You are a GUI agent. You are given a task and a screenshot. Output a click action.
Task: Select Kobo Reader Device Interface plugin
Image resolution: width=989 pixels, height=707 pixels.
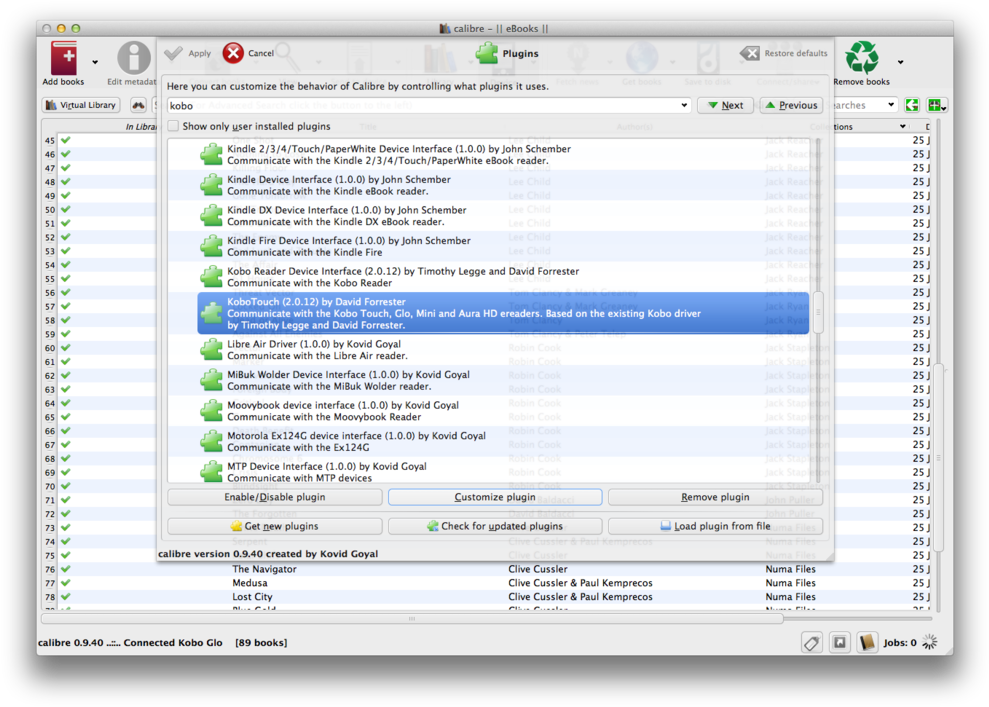tap(503, 277)
